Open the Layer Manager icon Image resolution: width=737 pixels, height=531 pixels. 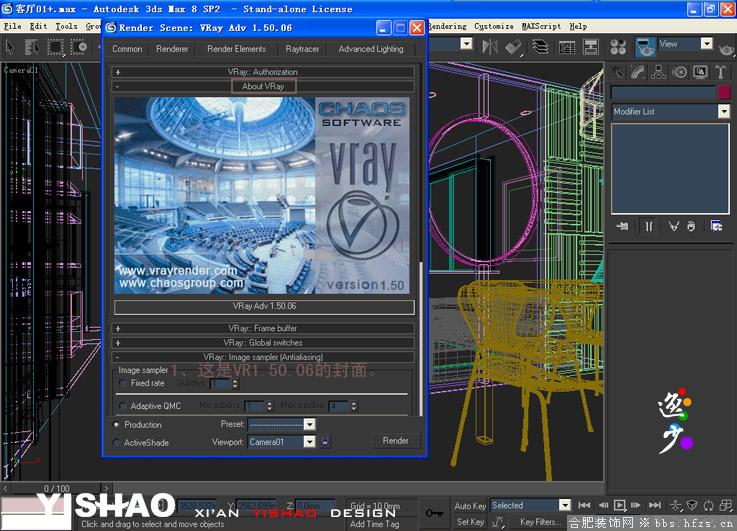tap(541, 47)
